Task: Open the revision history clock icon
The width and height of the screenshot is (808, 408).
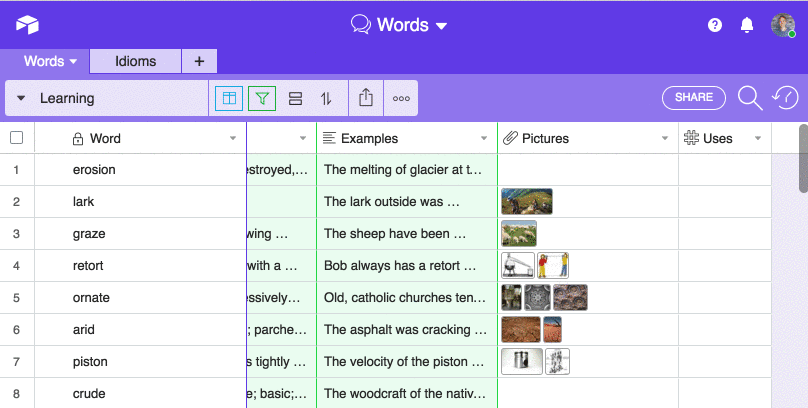Action: (786, 97)
